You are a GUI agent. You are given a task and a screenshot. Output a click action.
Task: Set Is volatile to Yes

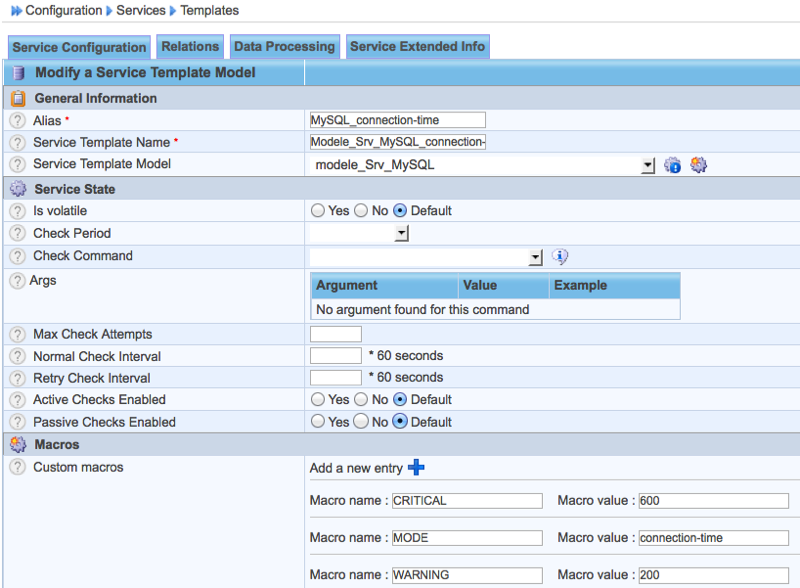coord(318,211)
